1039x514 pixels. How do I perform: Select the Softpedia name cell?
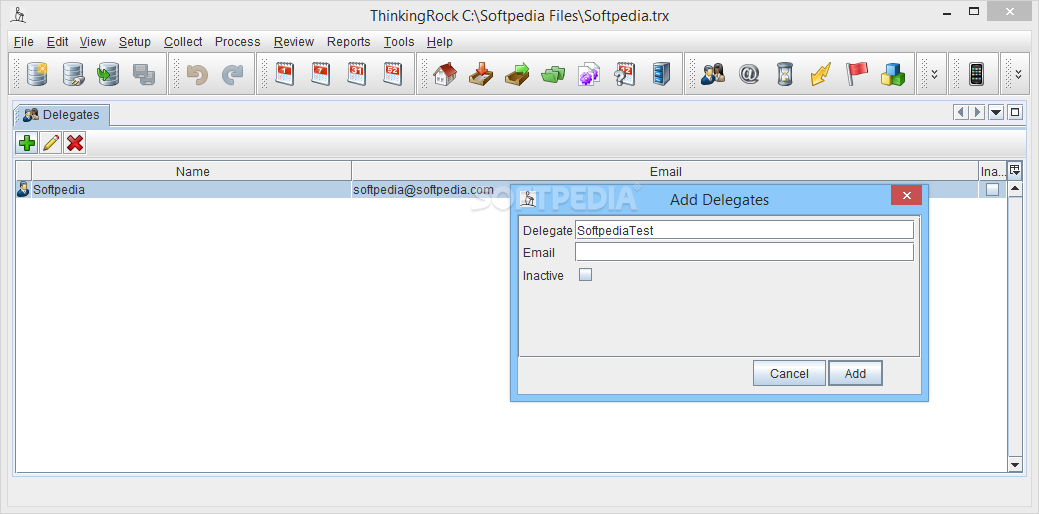pos(191,189)
